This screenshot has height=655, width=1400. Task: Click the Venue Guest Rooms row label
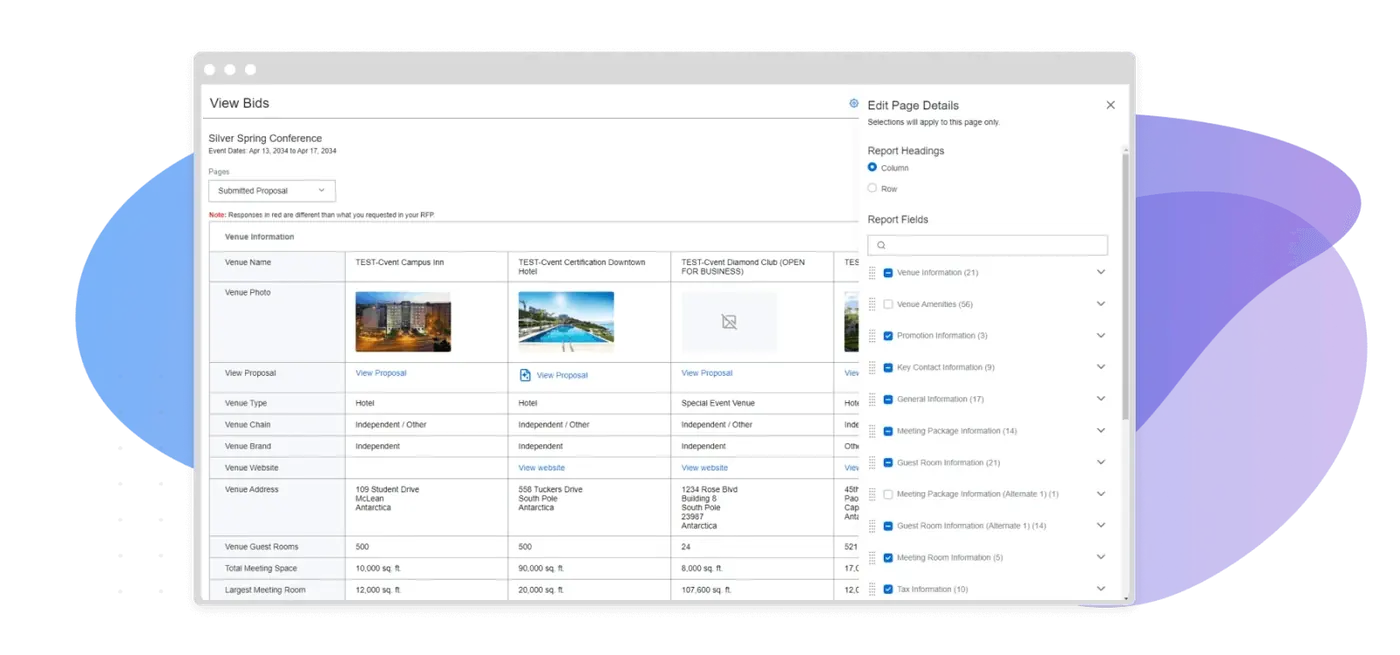click(x=262, y=547)
